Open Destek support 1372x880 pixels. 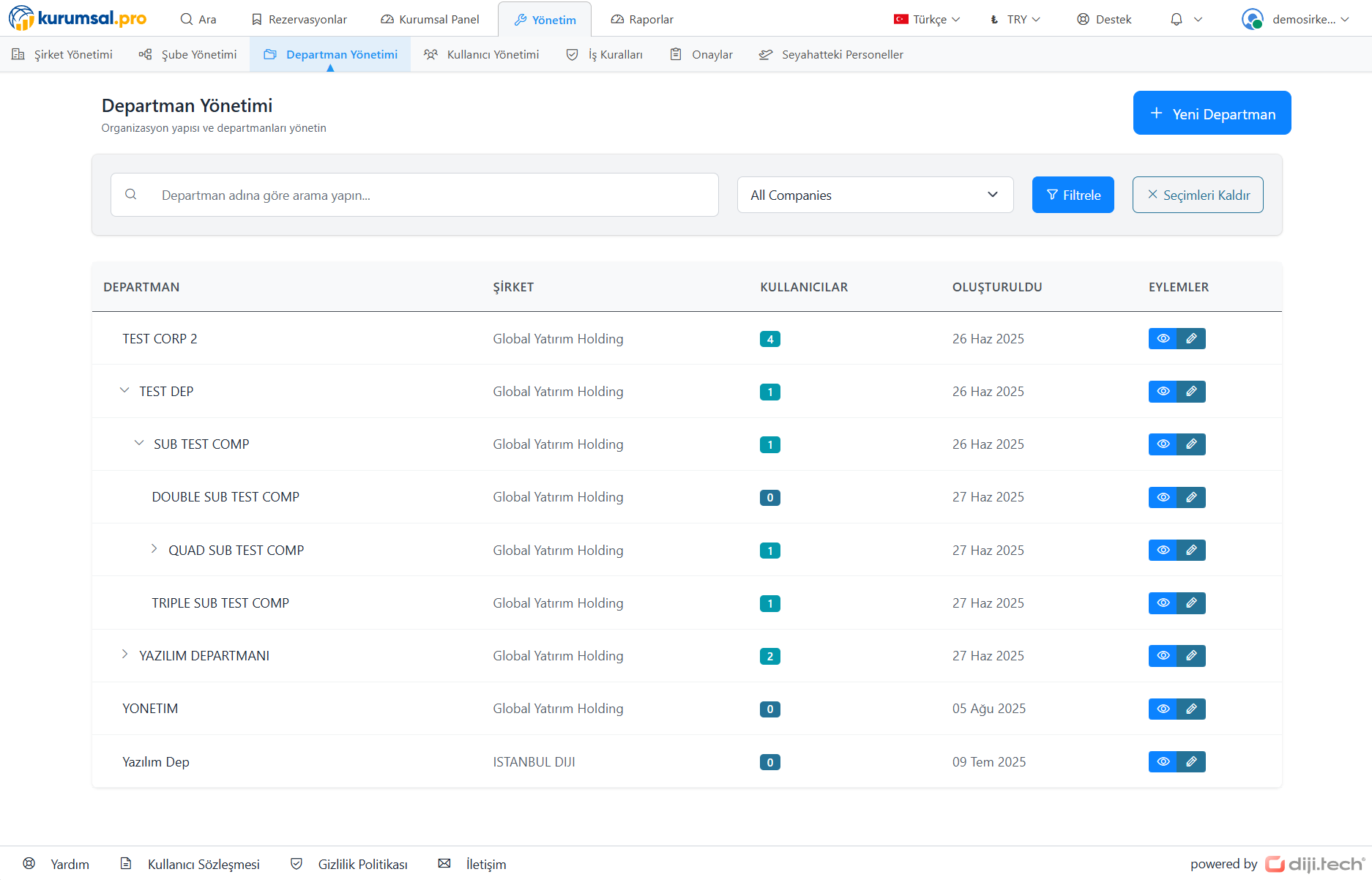point(1104,19)
